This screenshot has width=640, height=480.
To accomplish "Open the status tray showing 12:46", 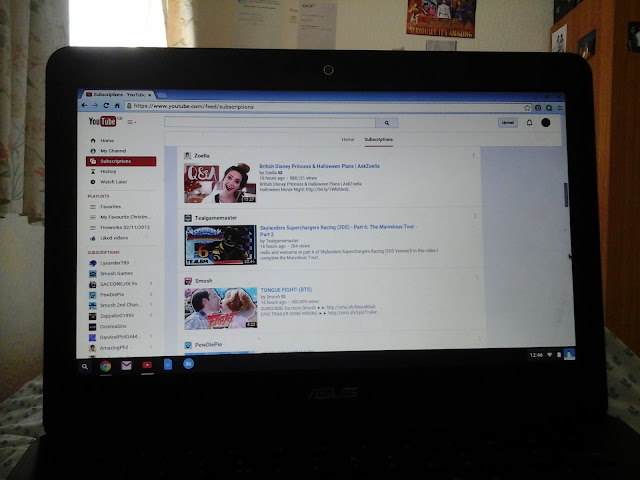I will click(x=552, y=355).
